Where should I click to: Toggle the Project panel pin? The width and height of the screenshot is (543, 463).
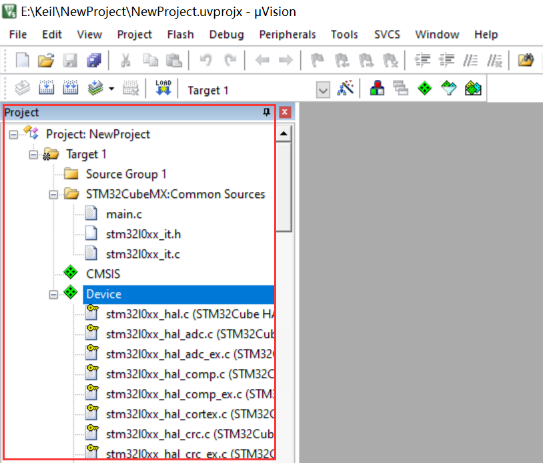click(266, 112)
